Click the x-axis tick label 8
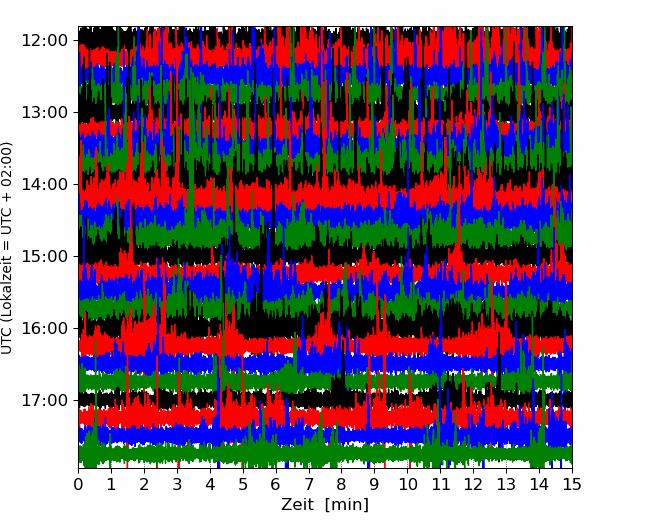Image resolution: width=650 pixels, height=520 pixels. (342, 484)
